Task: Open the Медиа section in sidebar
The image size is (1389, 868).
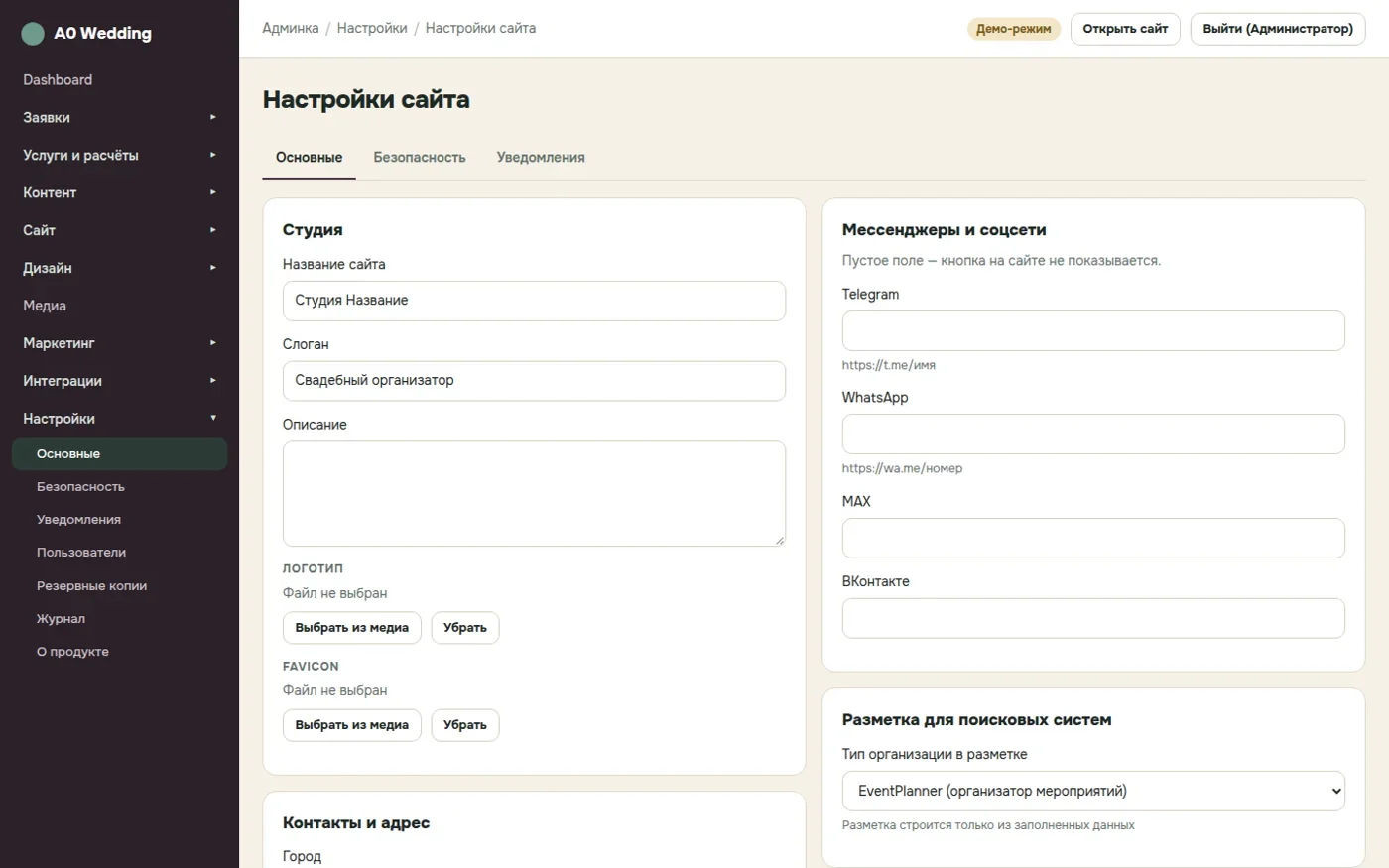Action: point(119,306)
